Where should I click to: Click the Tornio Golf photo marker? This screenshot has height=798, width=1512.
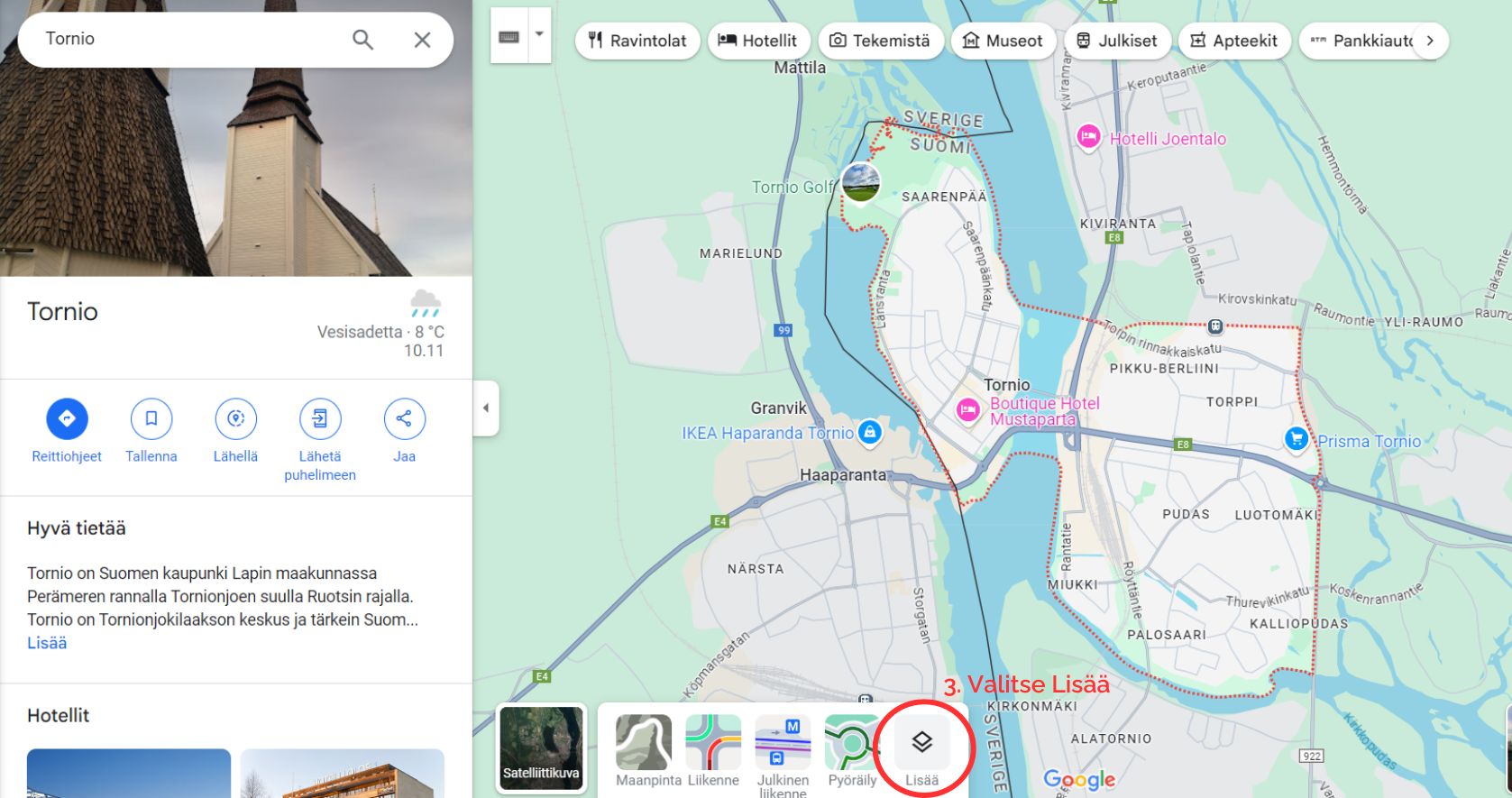pyautogui.click(x=860, y=183)
